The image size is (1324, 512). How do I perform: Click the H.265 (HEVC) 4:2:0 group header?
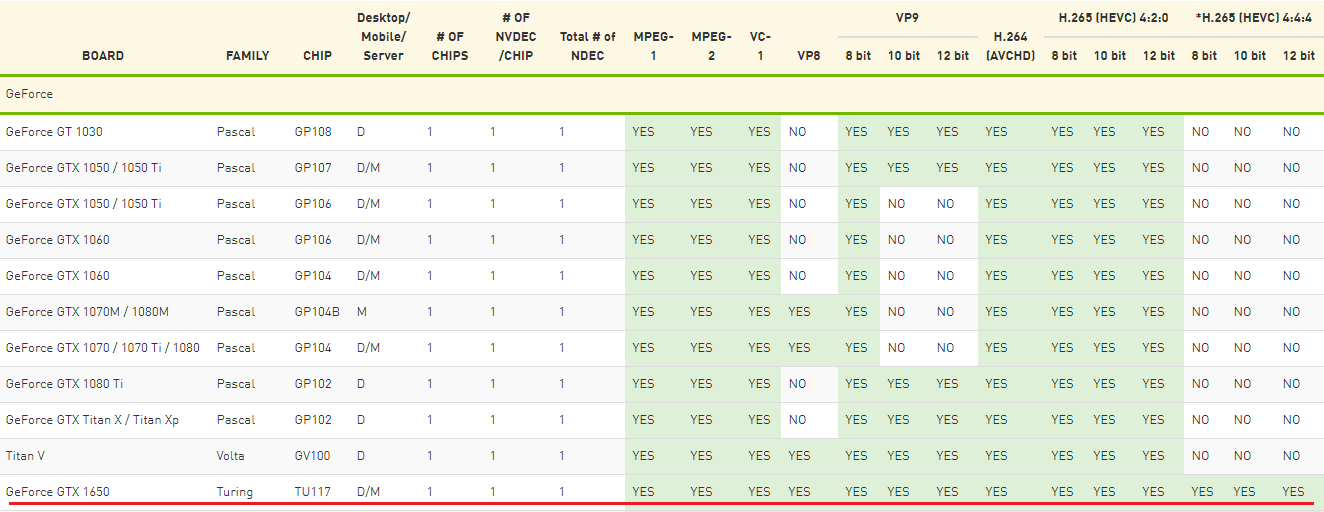pyautogui.click(x=1113, y=18)
